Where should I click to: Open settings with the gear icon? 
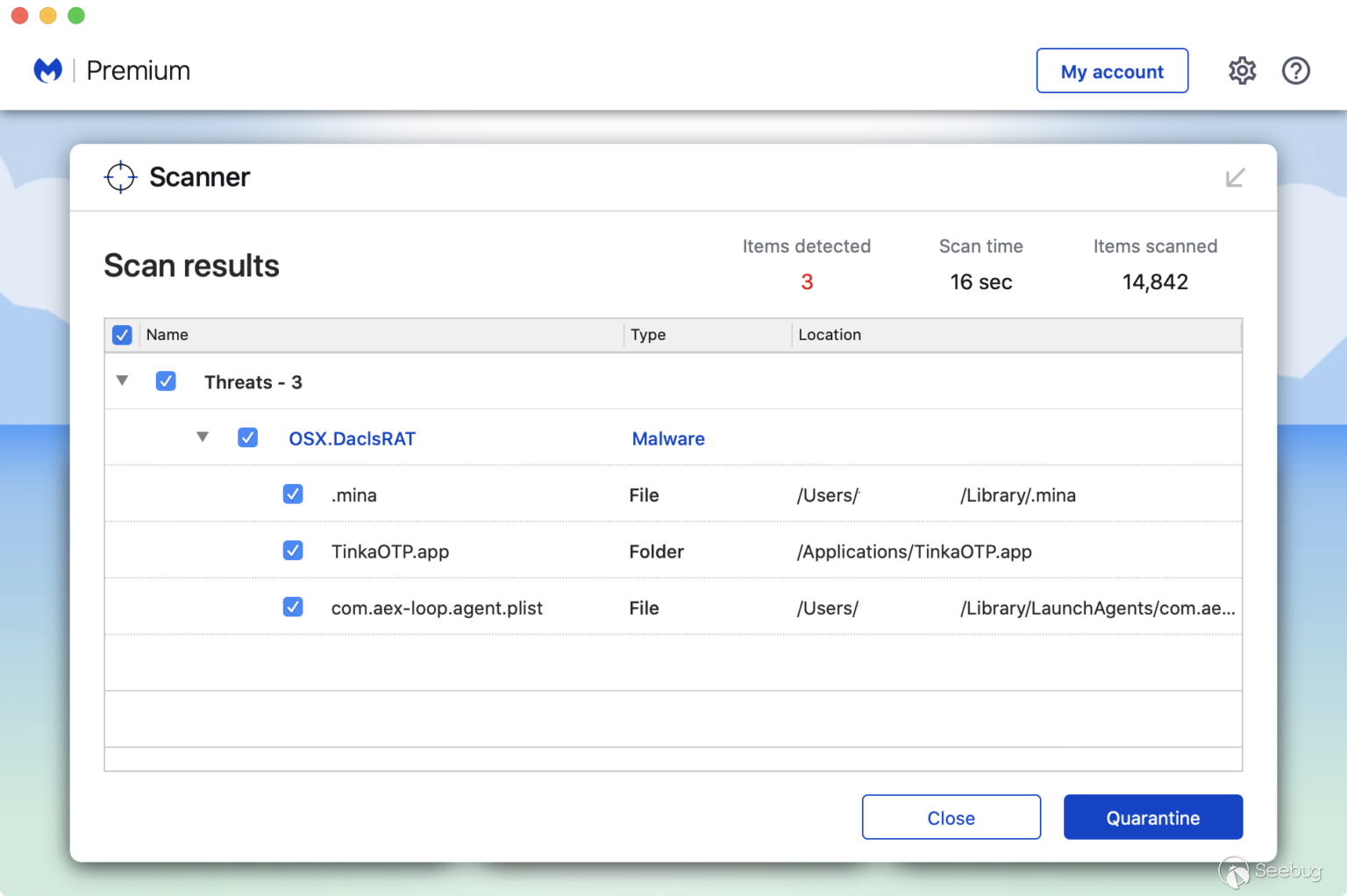[x=1242, y=71]
